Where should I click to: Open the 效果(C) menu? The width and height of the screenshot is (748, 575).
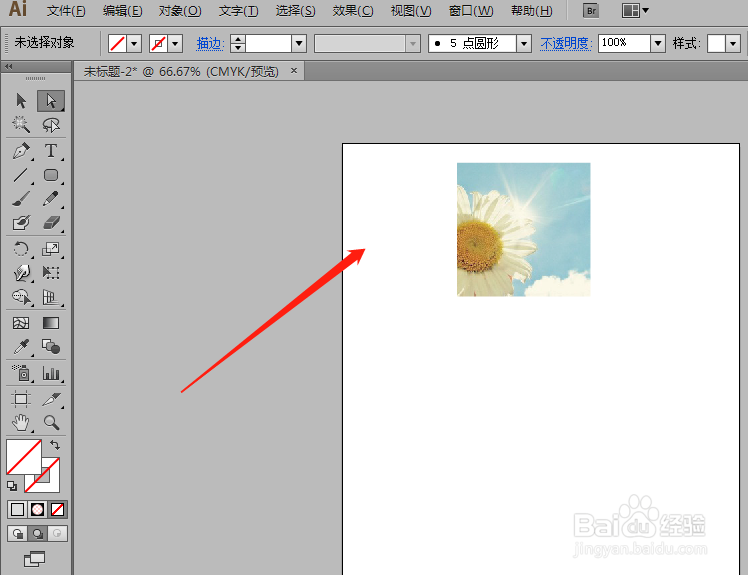(353, 10)
